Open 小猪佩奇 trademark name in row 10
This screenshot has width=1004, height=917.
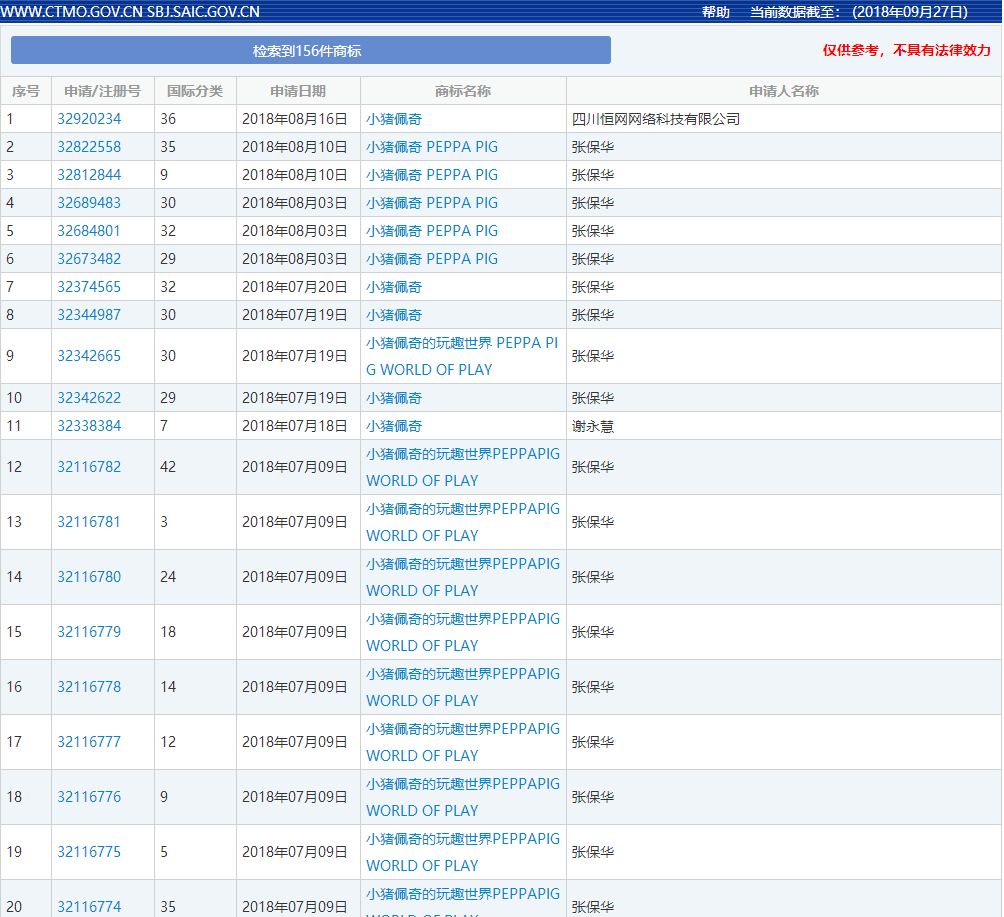tap(394, 398)
